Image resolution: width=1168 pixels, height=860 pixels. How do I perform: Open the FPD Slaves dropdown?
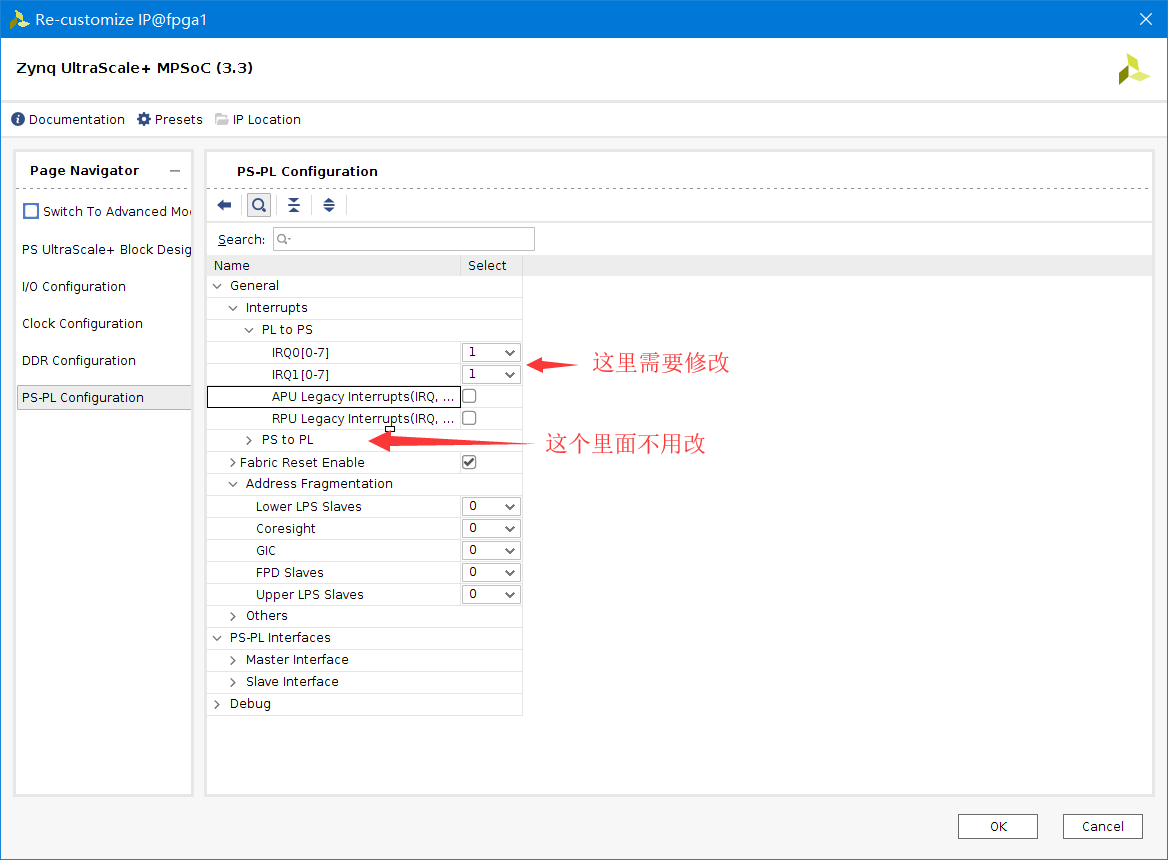point(491,573)
